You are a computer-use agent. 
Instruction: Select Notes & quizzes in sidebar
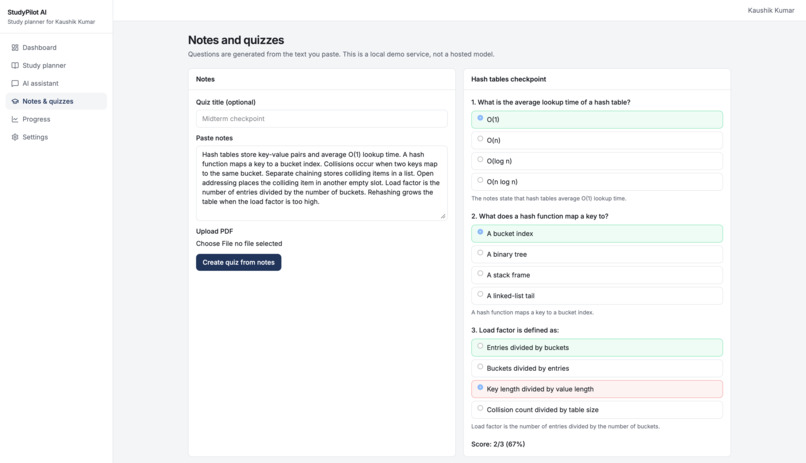click(x=56, y=101)
